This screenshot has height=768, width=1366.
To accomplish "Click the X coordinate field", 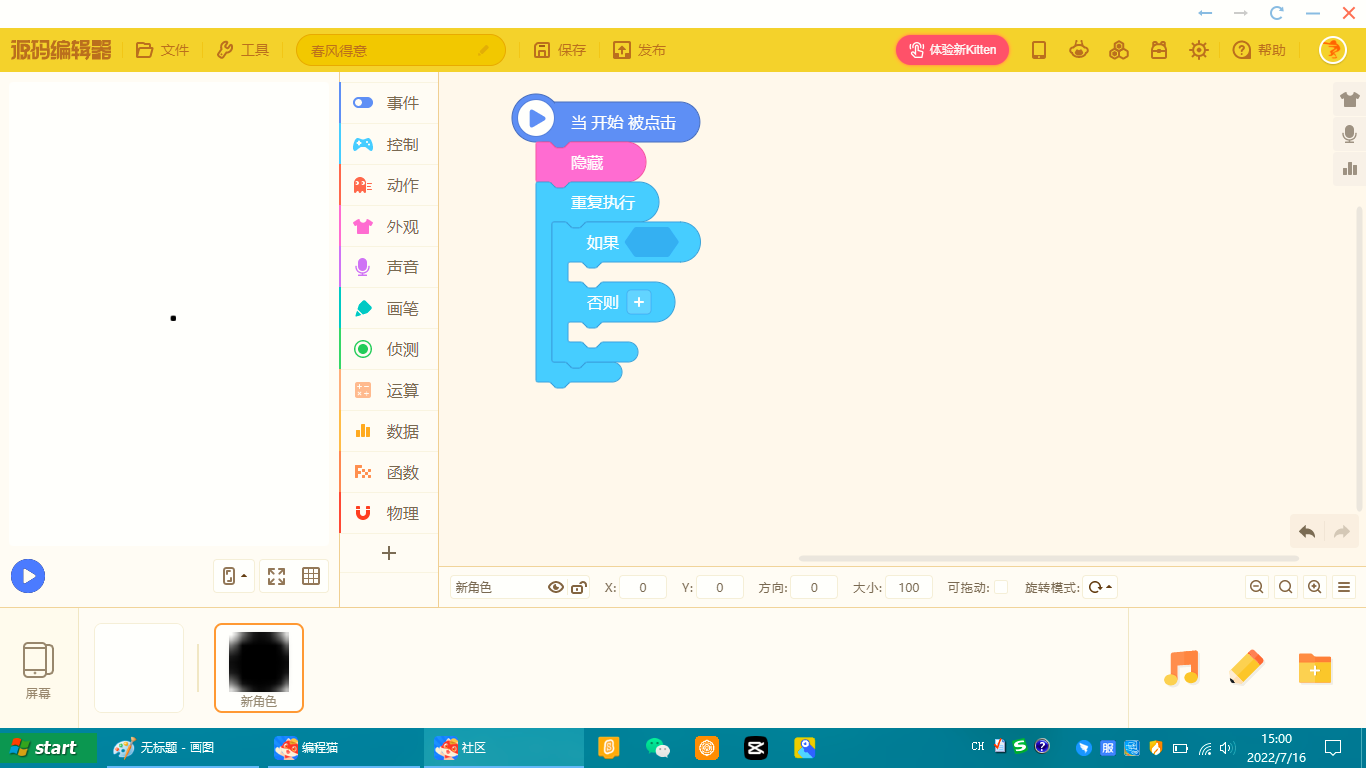I will tap(643, 587).
